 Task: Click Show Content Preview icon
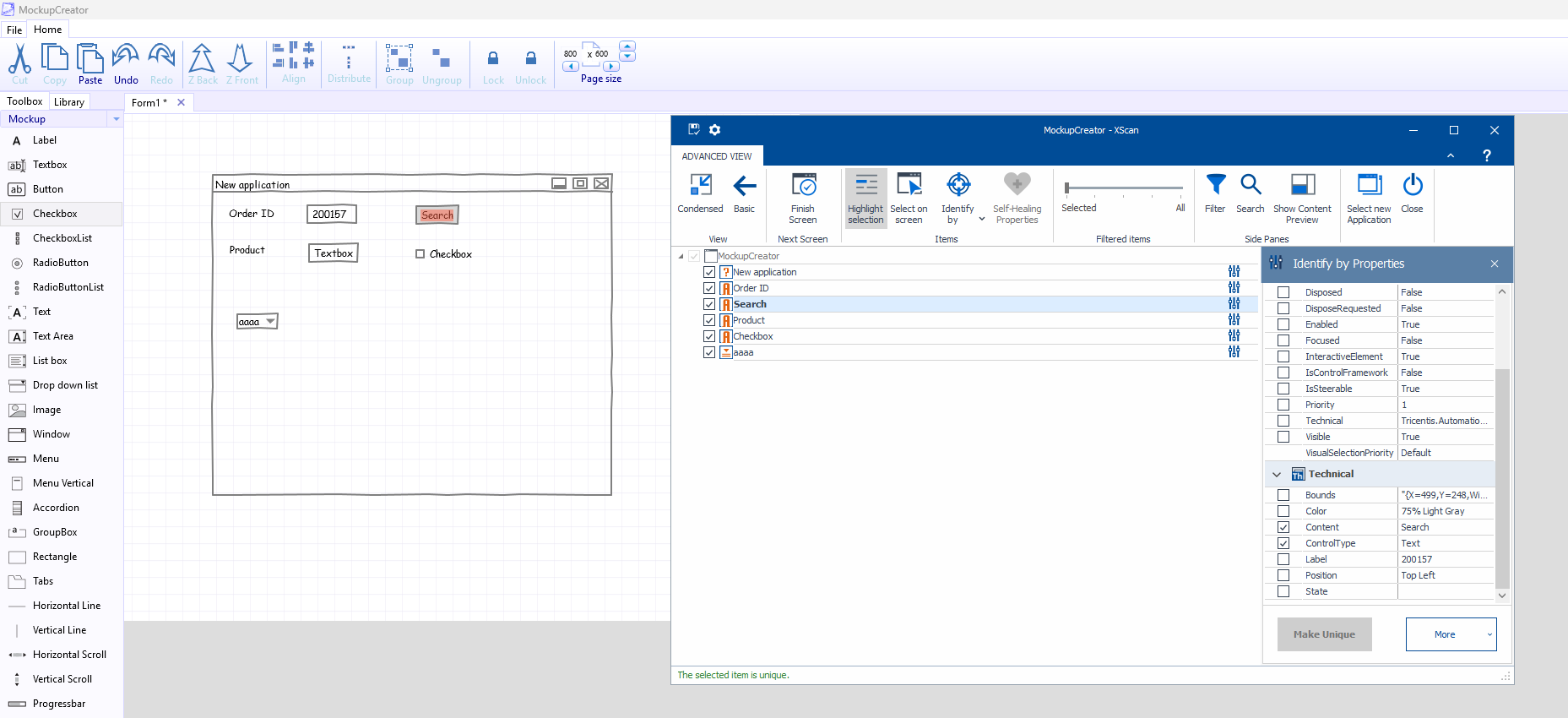[x=1302, y=185]
